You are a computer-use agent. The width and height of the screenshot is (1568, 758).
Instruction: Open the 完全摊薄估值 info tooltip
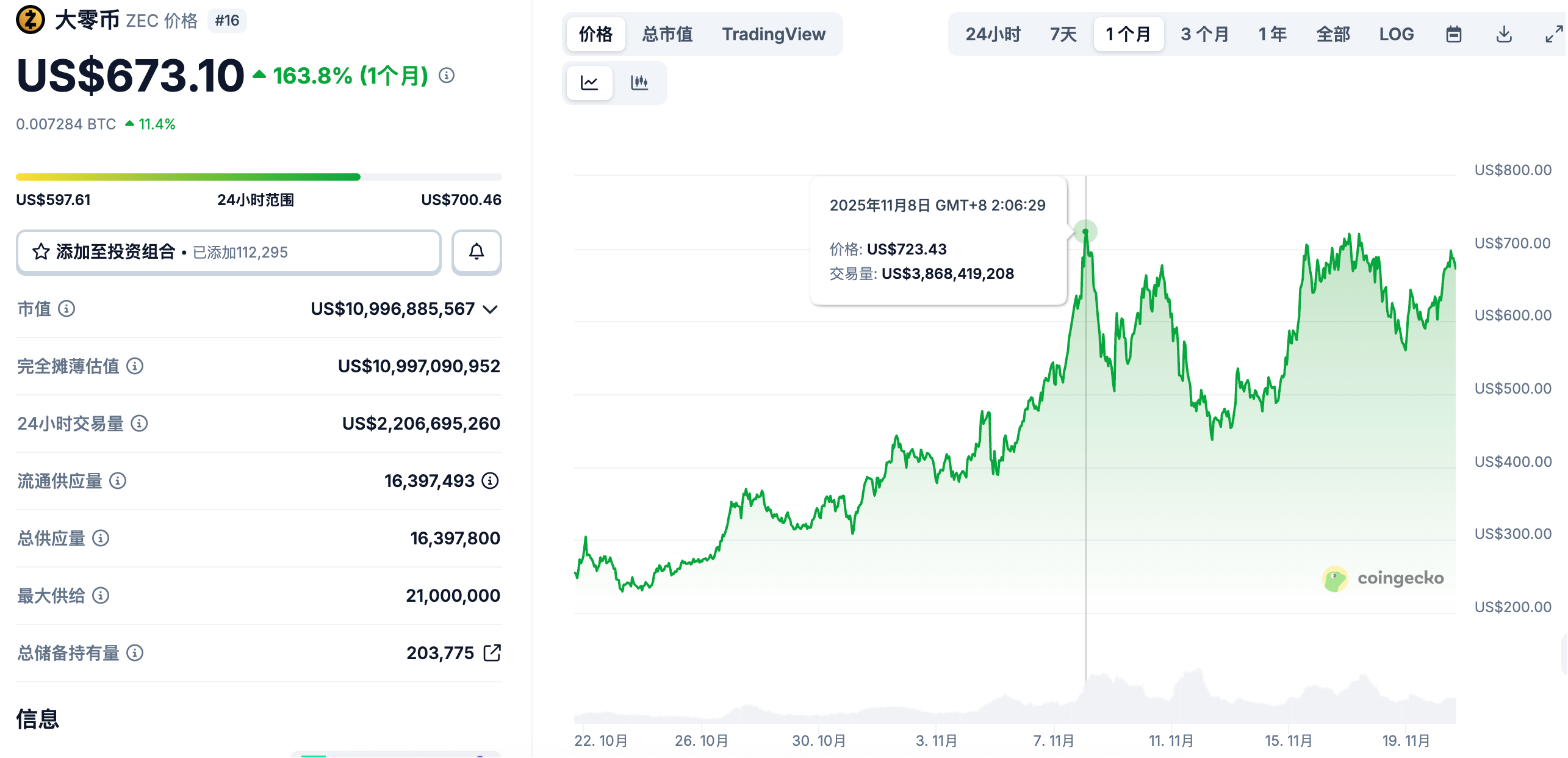click(135, 366)
